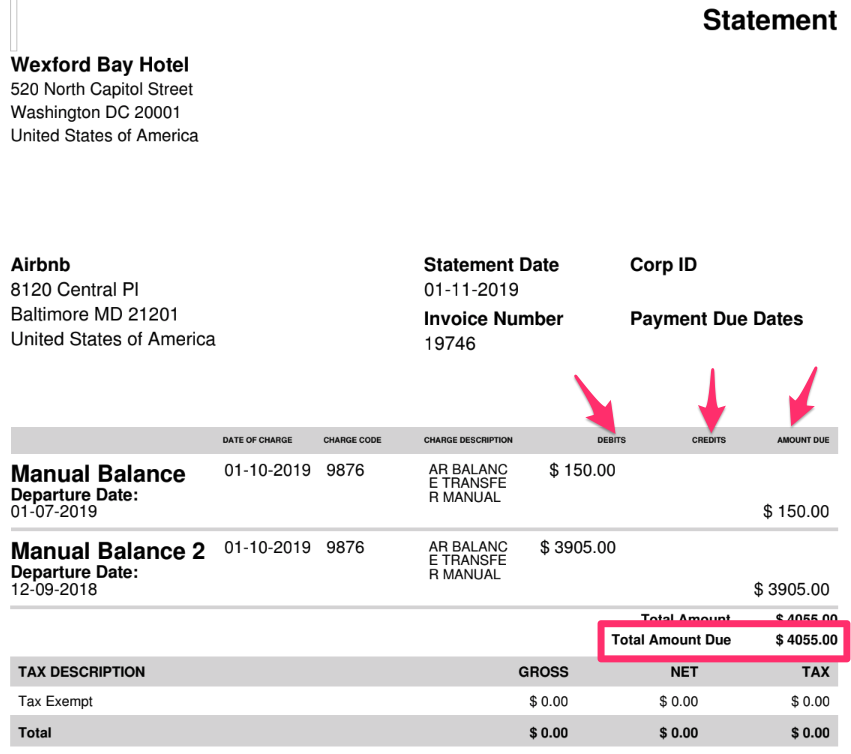The image size is (851, 754).
Task: Click CHARGE DESCRIPTION column header
Action: point(468,440)
